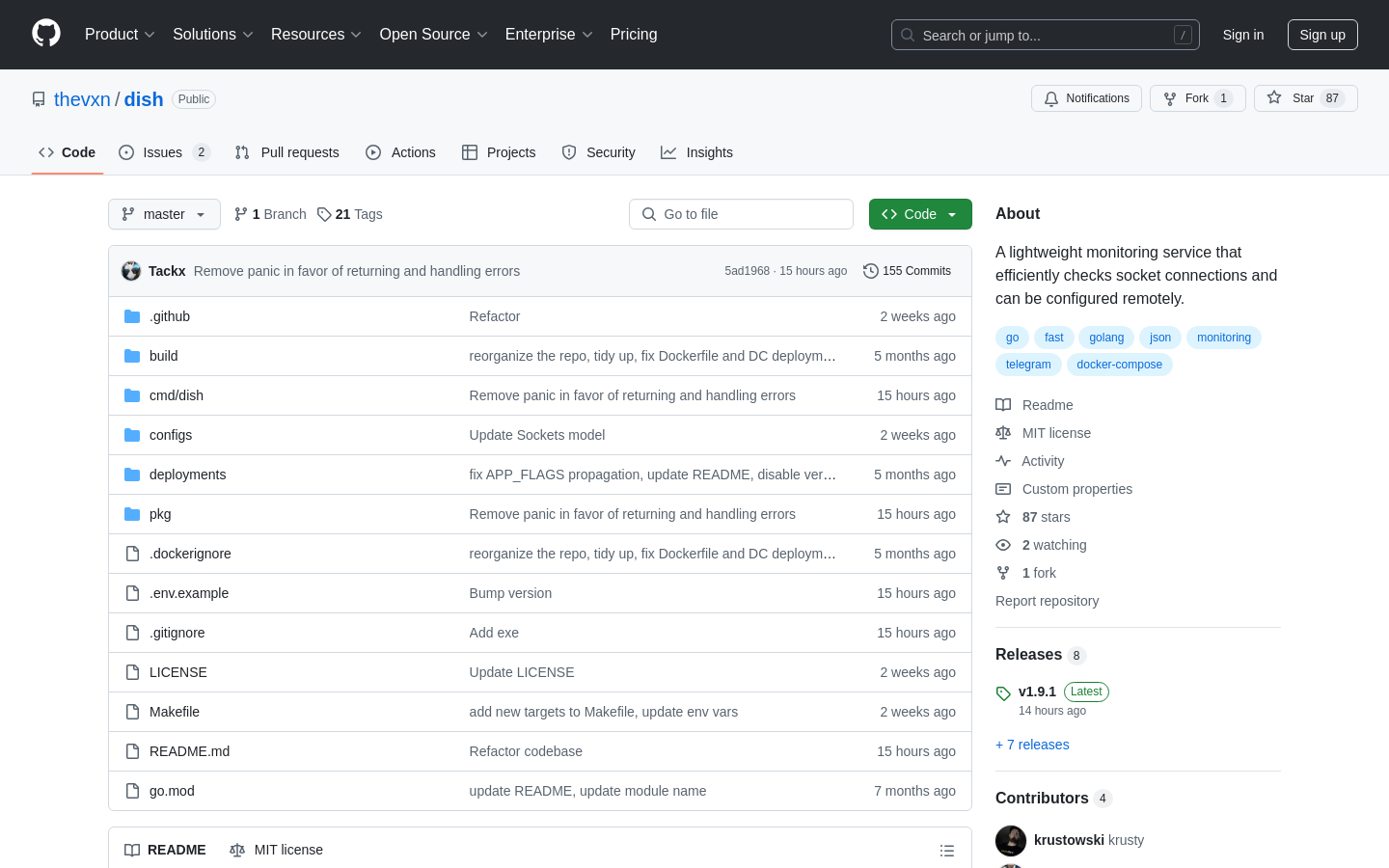The image size is (1389, 868).
Task: Expand the Open Source menu
Action: (x=433, y=35)
